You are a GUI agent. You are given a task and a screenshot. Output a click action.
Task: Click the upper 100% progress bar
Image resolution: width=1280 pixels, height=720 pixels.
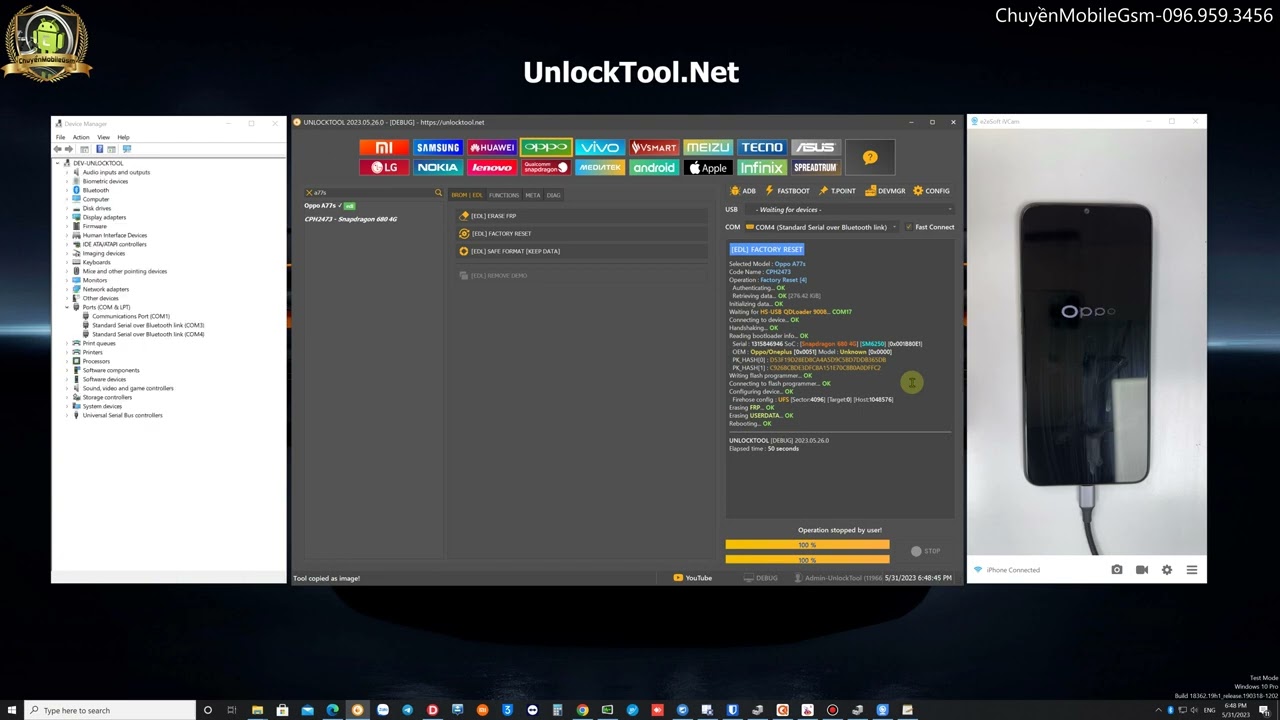pos(807,545)
